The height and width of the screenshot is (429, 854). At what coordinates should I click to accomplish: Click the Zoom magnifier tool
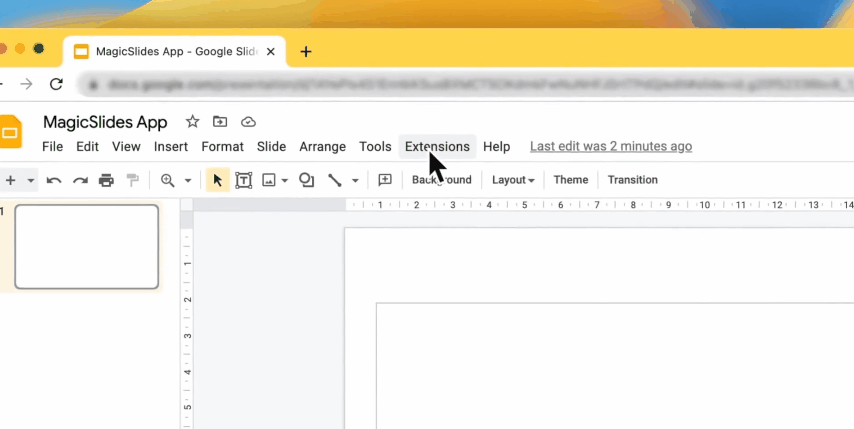pyautogui.click(x=167, y=180)
